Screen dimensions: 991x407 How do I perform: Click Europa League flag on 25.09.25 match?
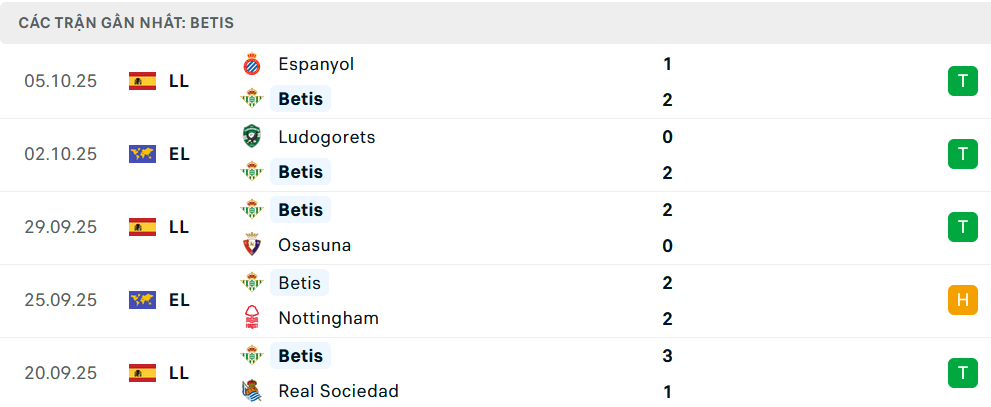[142, 300]
